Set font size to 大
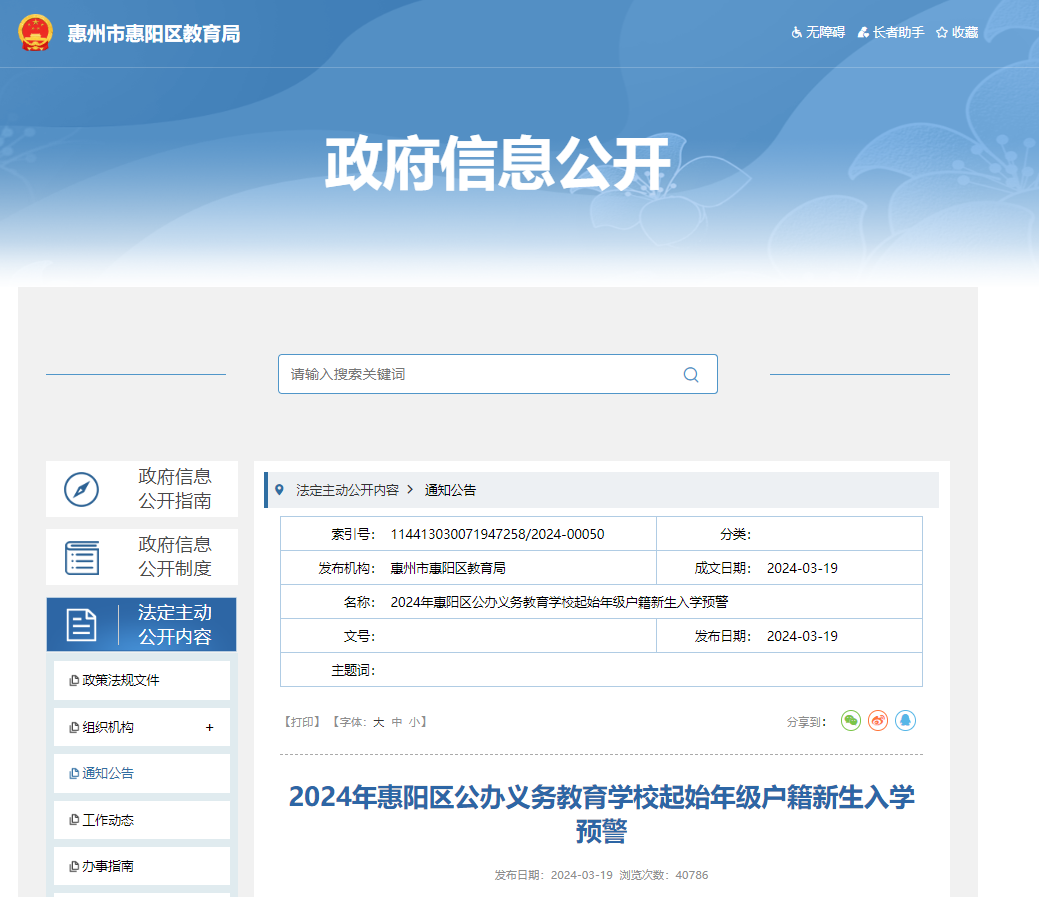The height and width of the screenshot is (897, 1039). (x=379, y=721)
